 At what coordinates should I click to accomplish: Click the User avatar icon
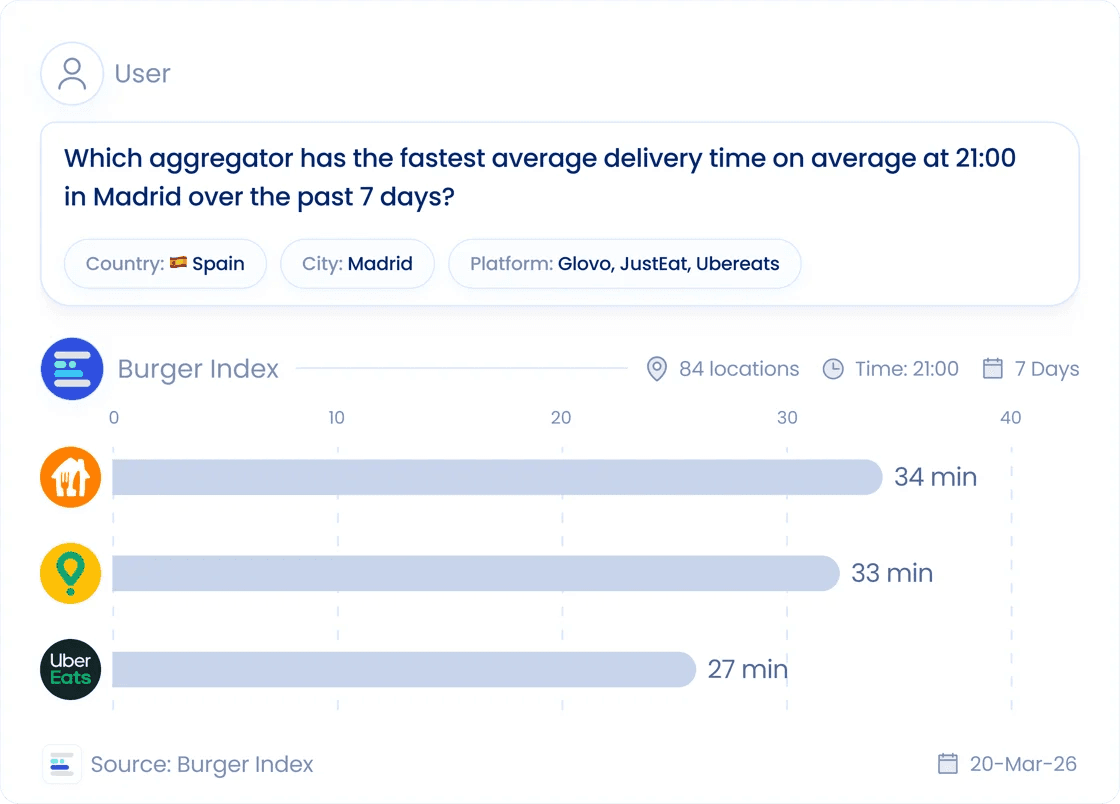[72, 74]
